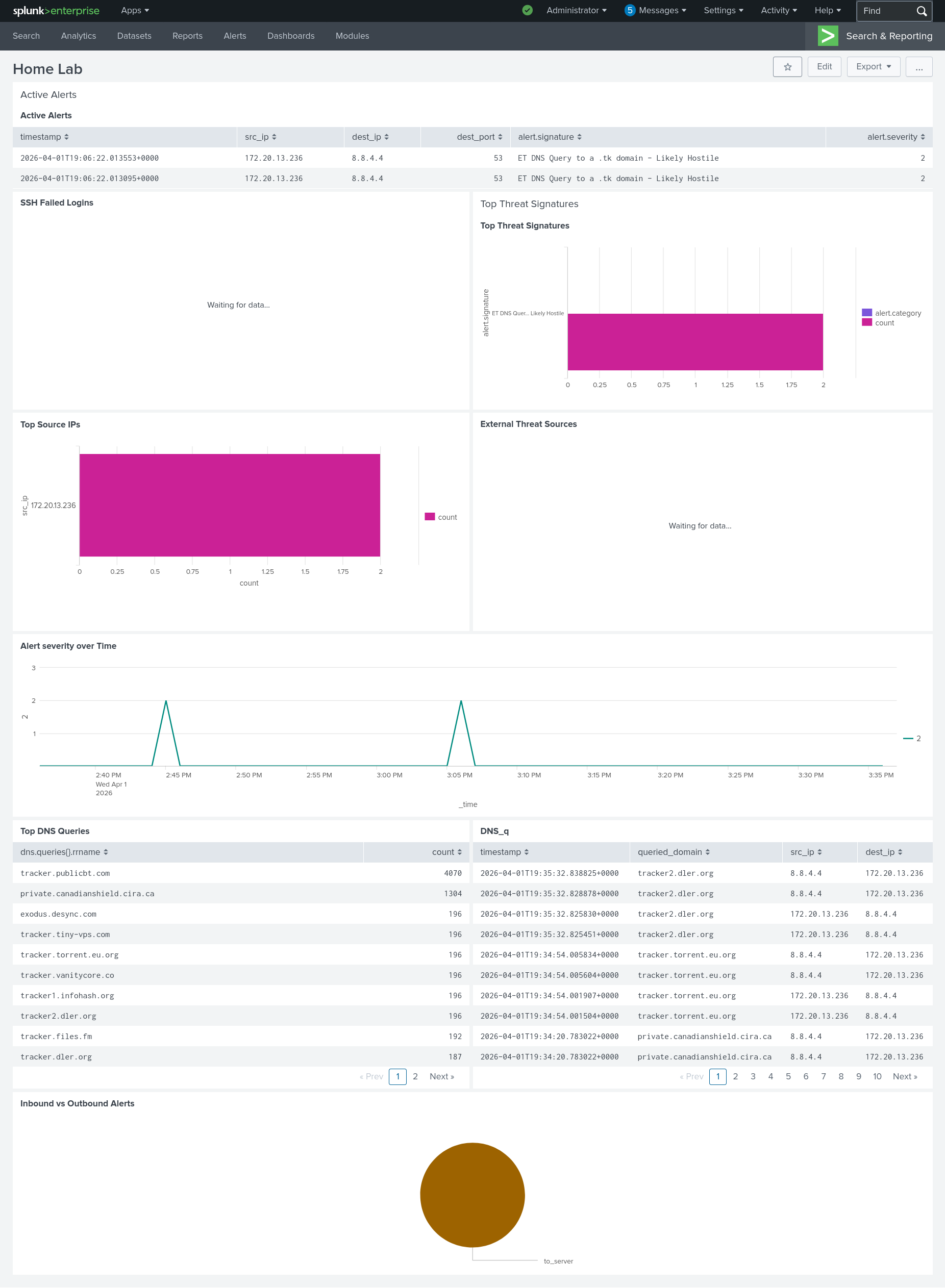
Task: Go to page 2 of Top DNS Queries
Action: click(415, 1076)
